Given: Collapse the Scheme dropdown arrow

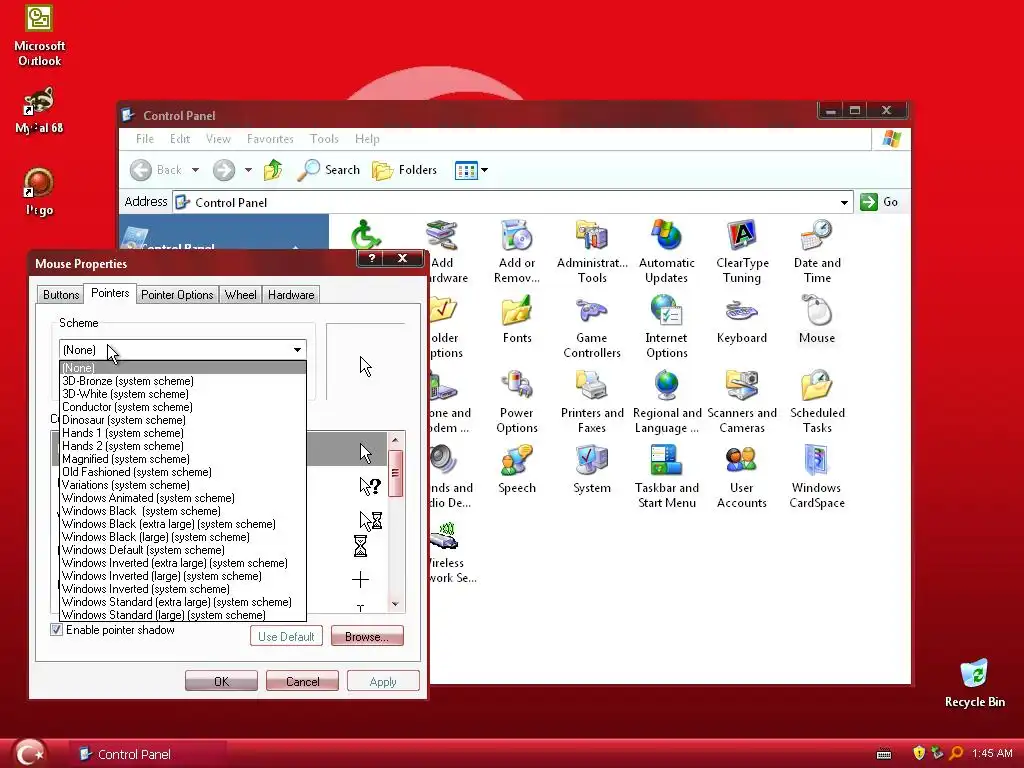Looking at the screenshot, I should click(297, 350).
